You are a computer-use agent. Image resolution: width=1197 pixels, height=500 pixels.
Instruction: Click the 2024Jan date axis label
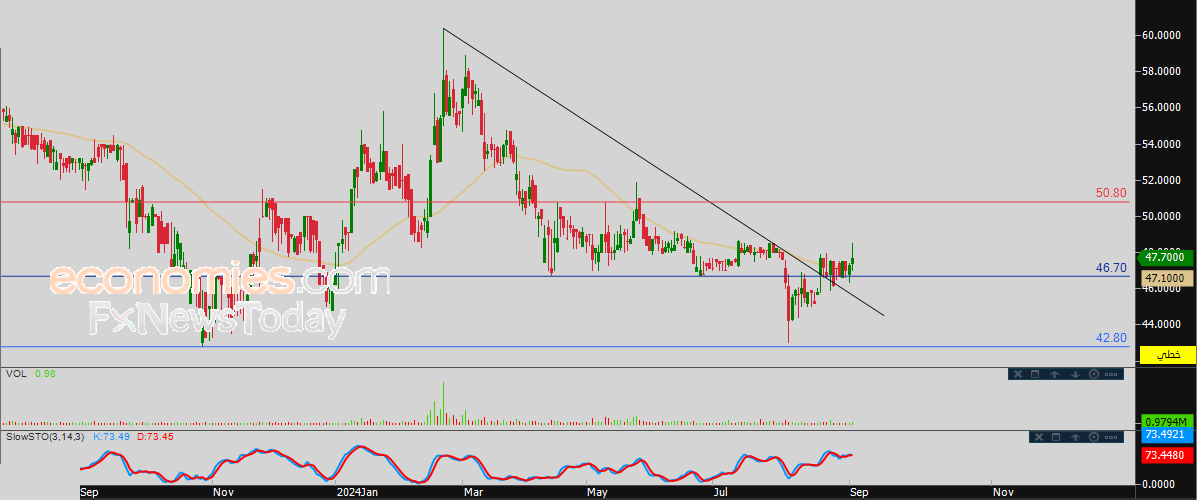(357, 493)
